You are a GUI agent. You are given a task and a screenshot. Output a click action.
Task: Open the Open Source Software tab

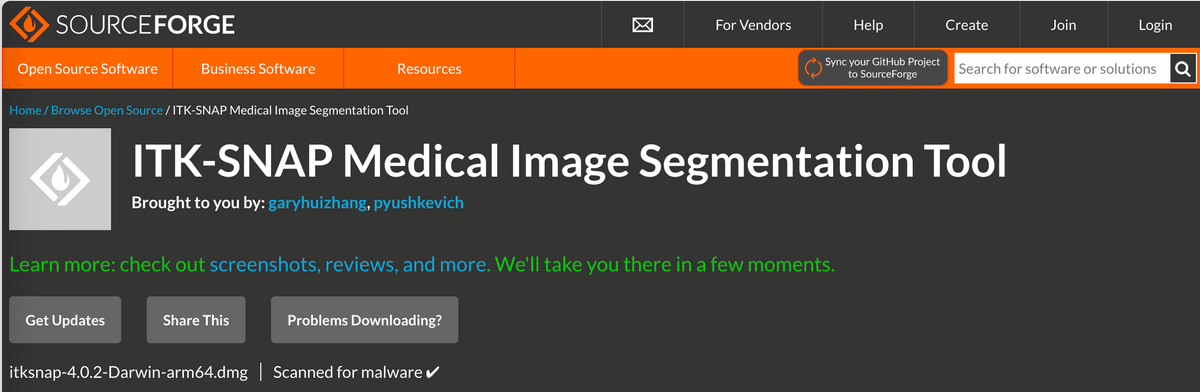pyautogui.click(x=88, y=69)
